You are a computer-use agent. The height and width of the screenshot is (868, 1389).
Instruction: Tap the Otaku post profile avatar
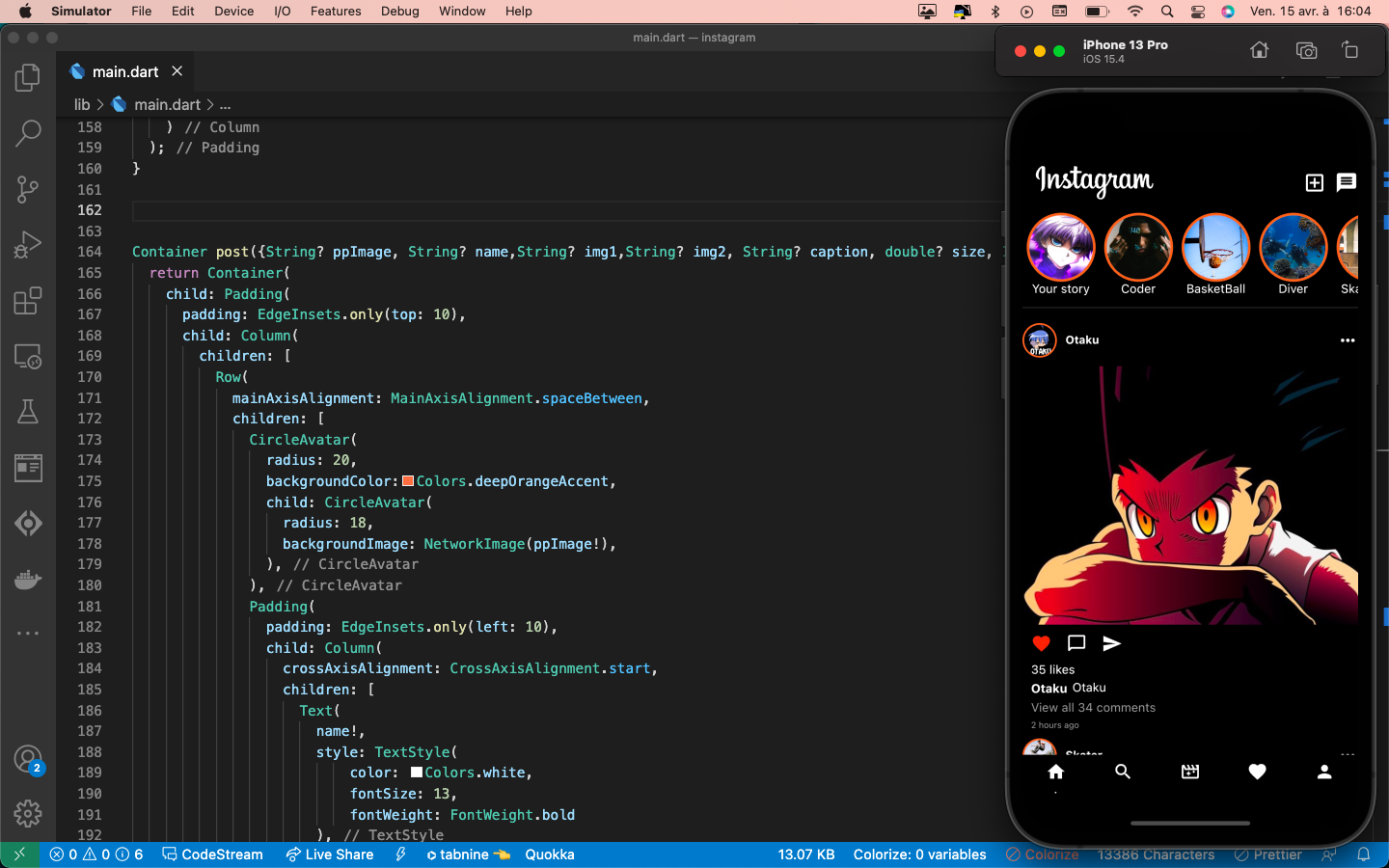tap(1040, 340)
